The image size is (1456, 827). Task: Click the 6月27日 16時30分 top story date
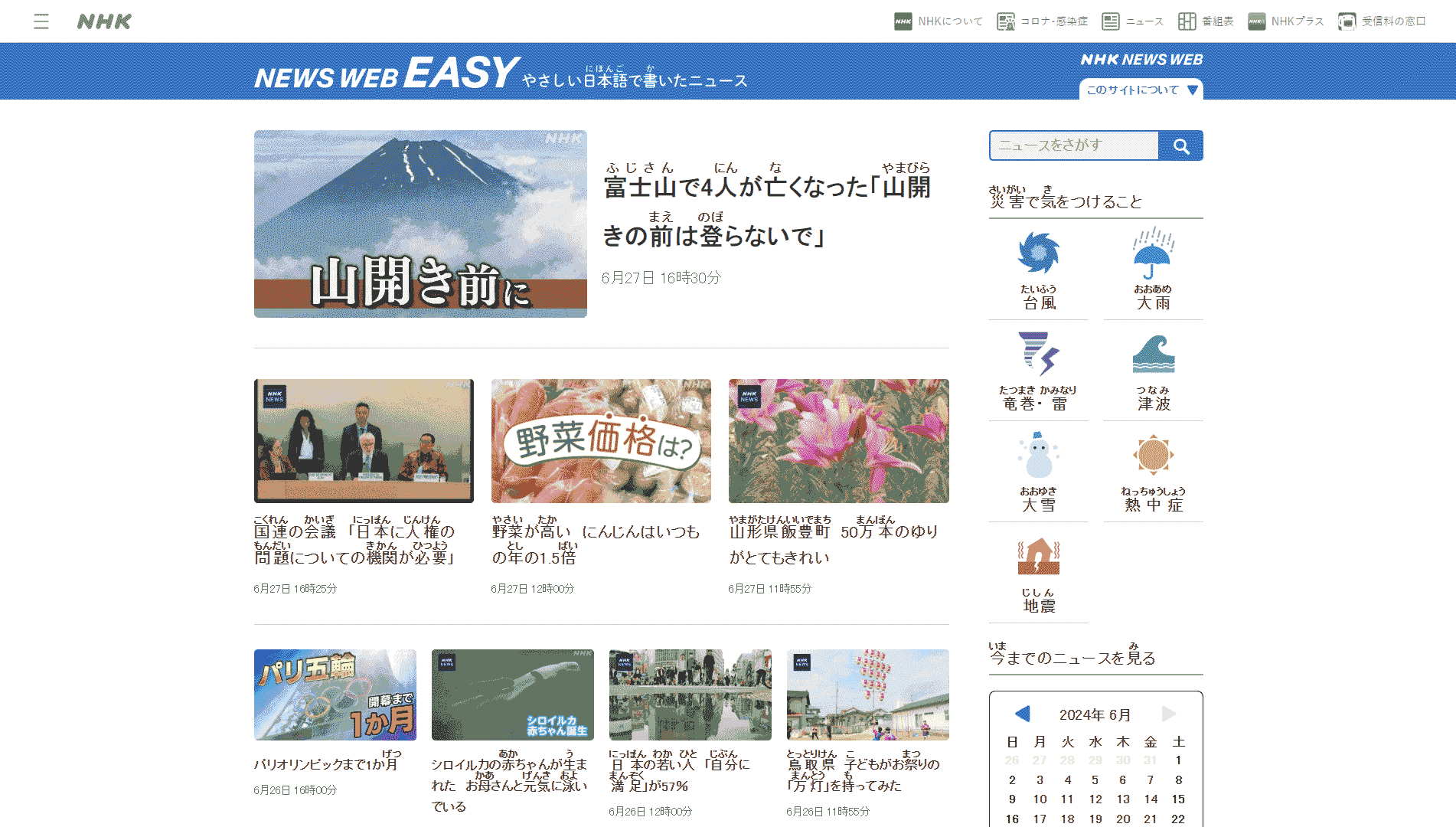click(661, 278)
